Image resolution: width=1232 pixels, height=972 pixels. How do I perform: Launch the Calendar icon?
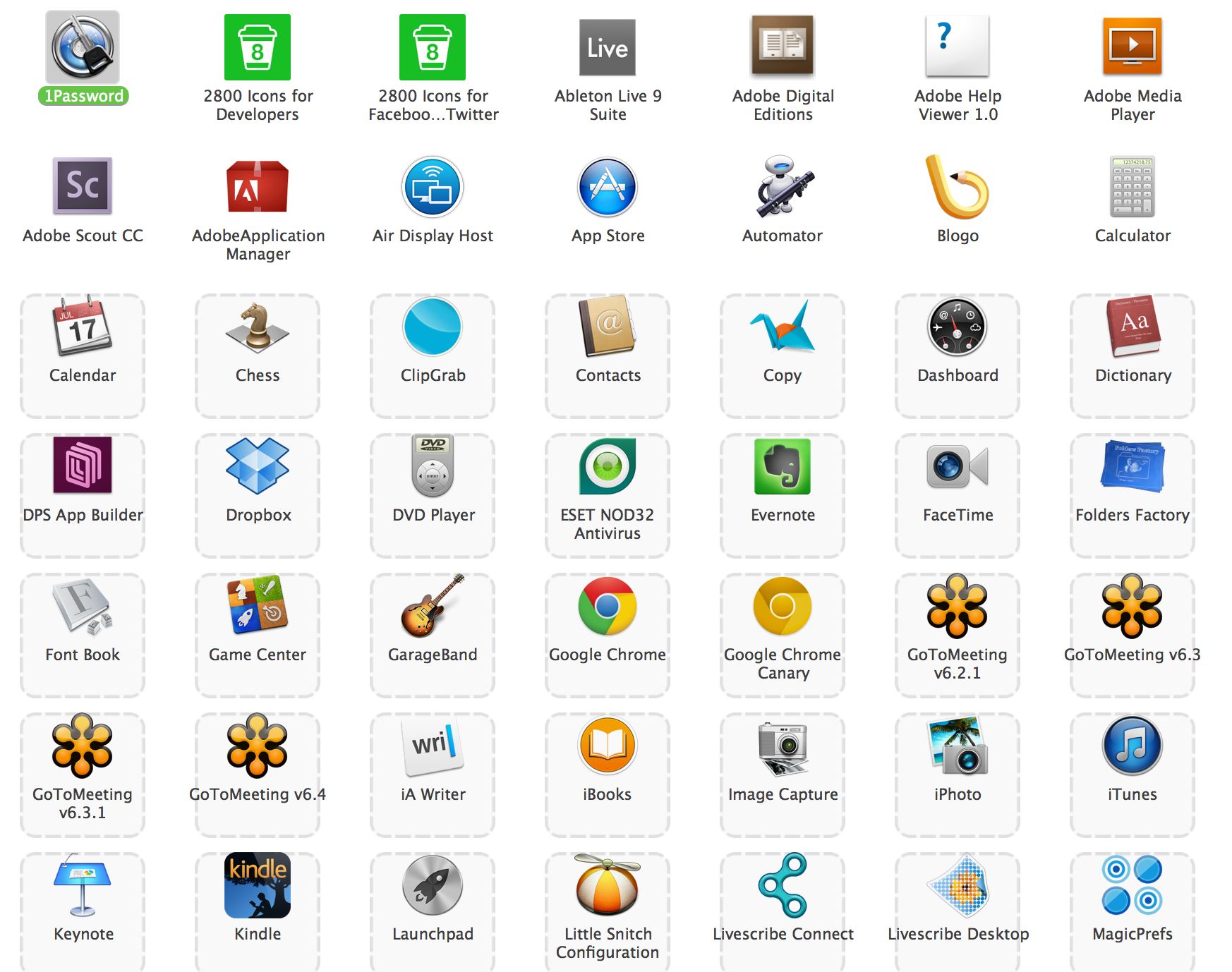(x=83, y=325)
